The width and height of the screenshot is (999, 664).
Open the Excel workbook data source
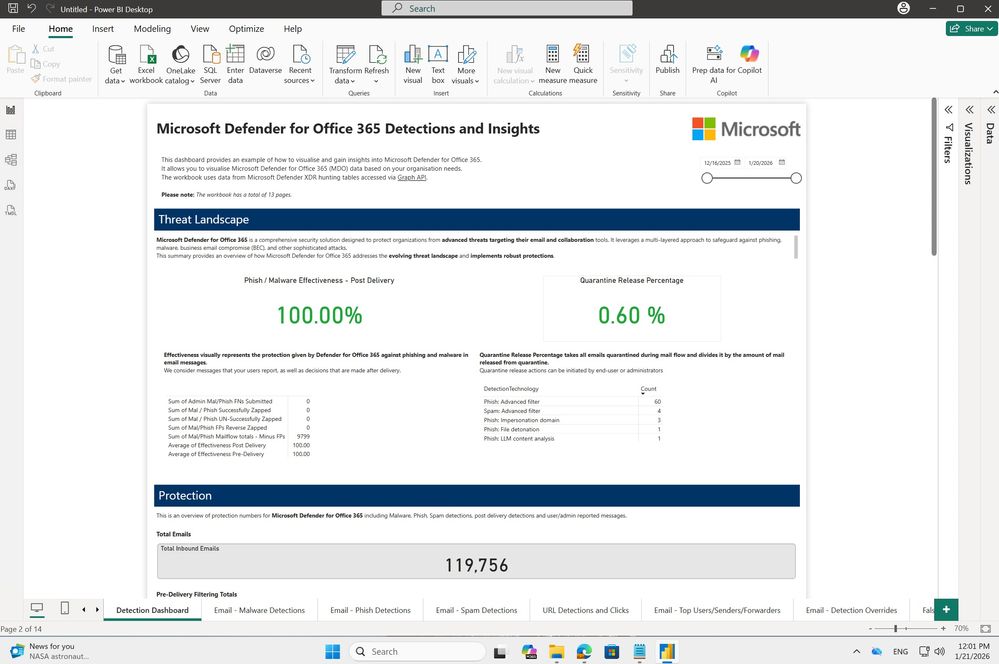[146, 62]
